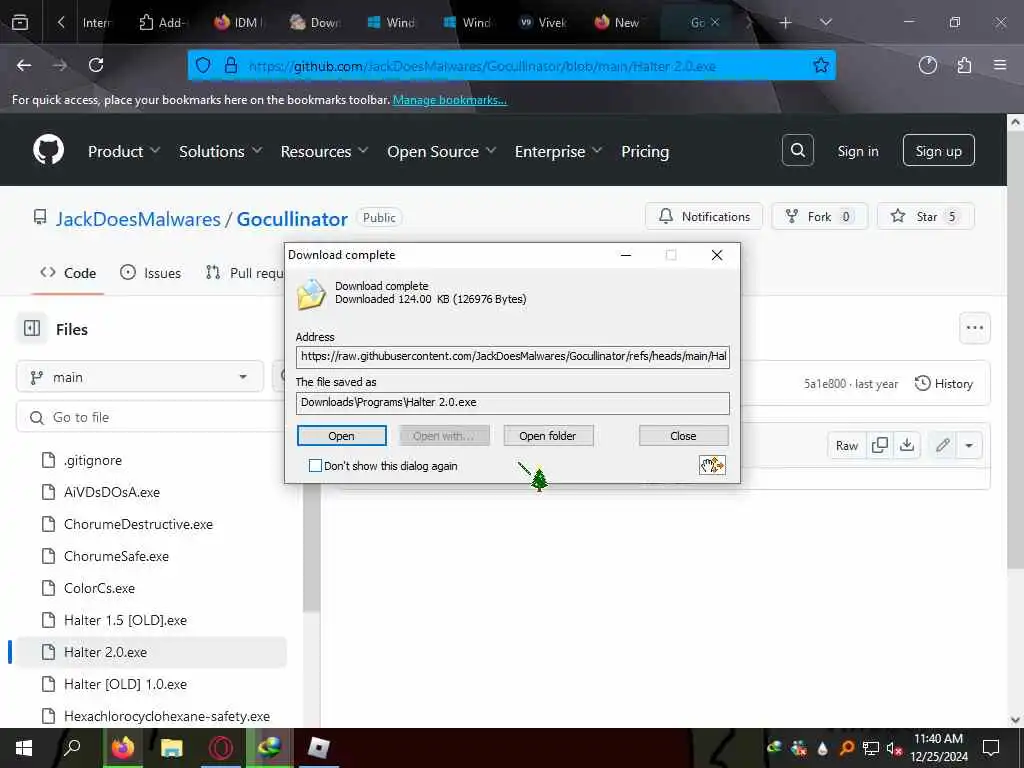Bookmark page with star icon in address bar
The image size is (1024, 768).
click(x=821, y=65)
